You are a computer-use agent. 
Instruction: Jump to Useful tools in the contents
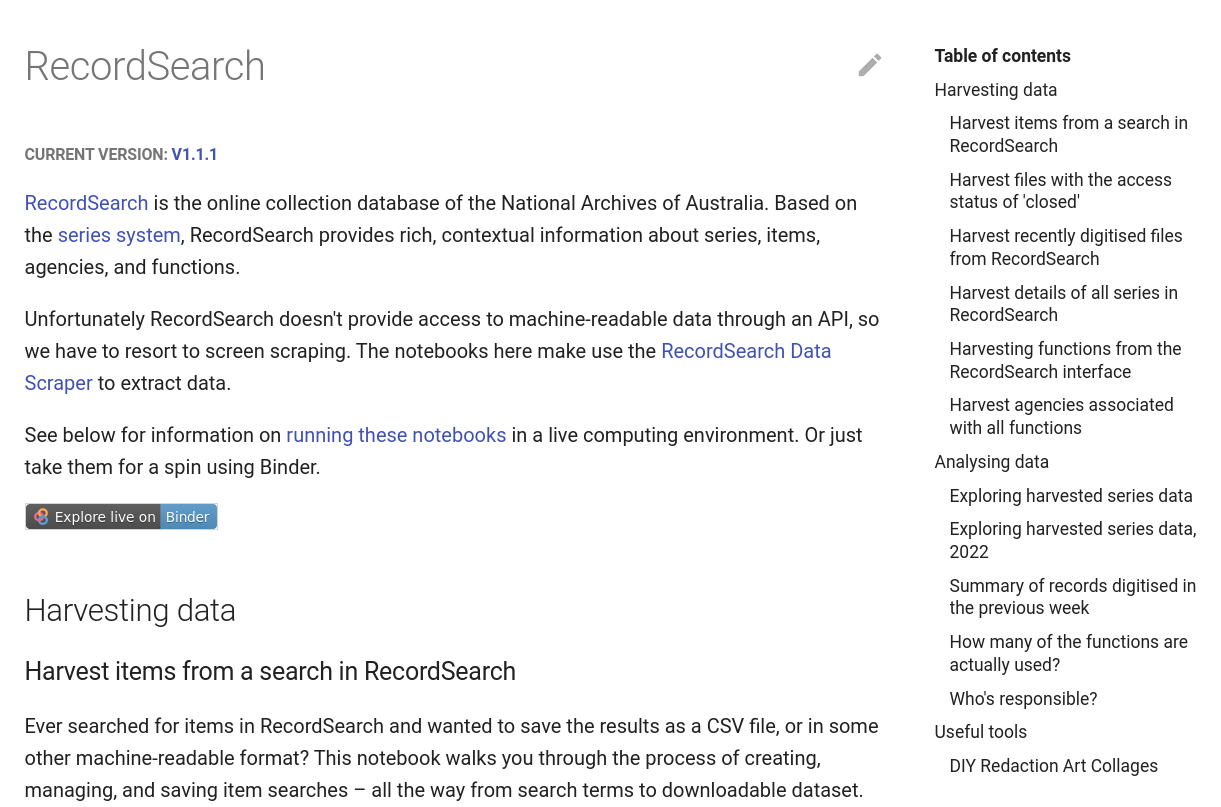pos(981,732)
